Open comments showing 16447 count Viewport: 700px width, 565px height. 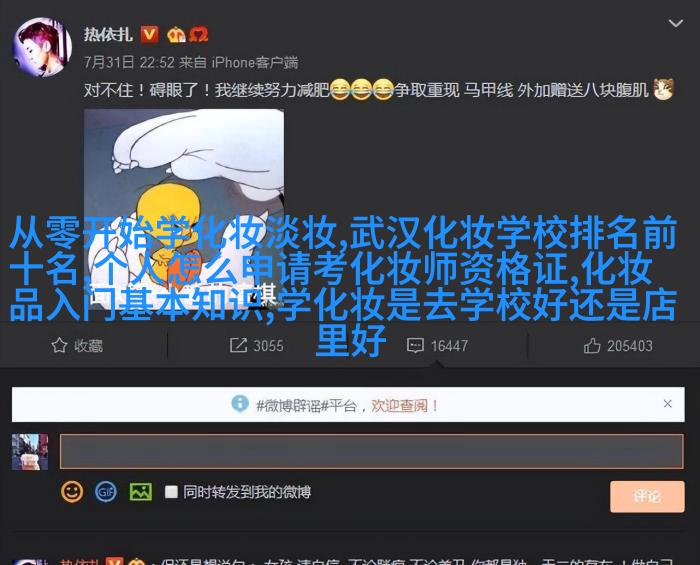tap(437, 345)
